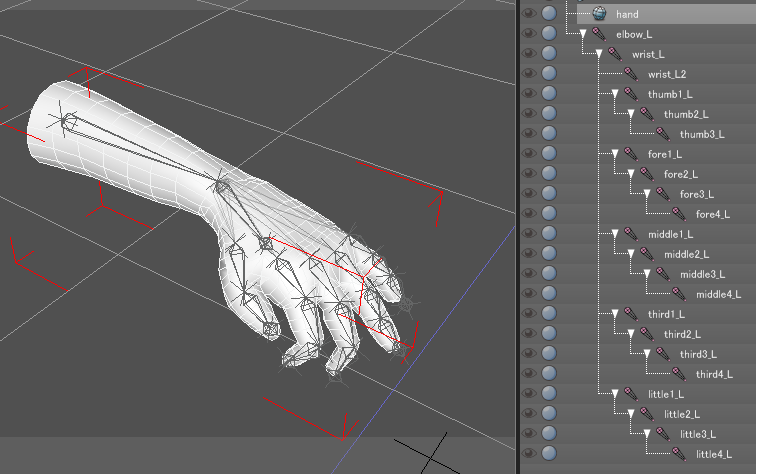Select the hand object row

pyautogui.click(x=666, y=14)
